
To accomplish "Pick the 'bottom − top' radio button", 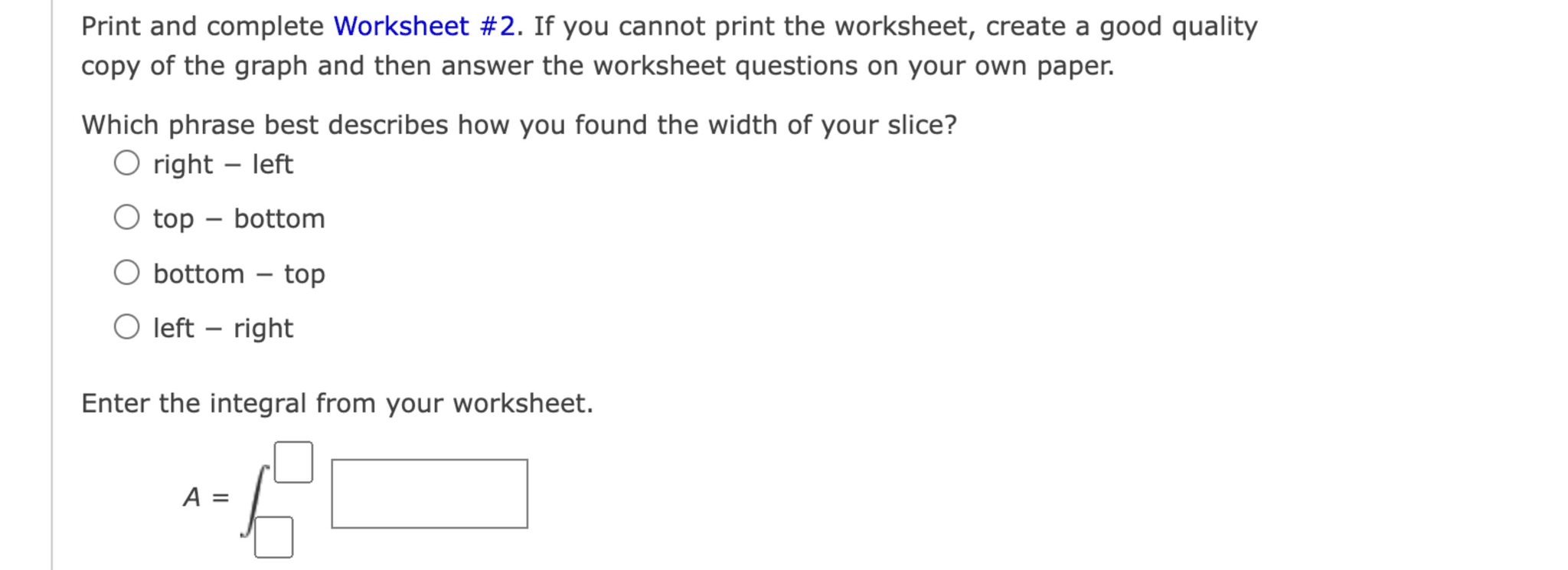I will [x=127, y=273].
